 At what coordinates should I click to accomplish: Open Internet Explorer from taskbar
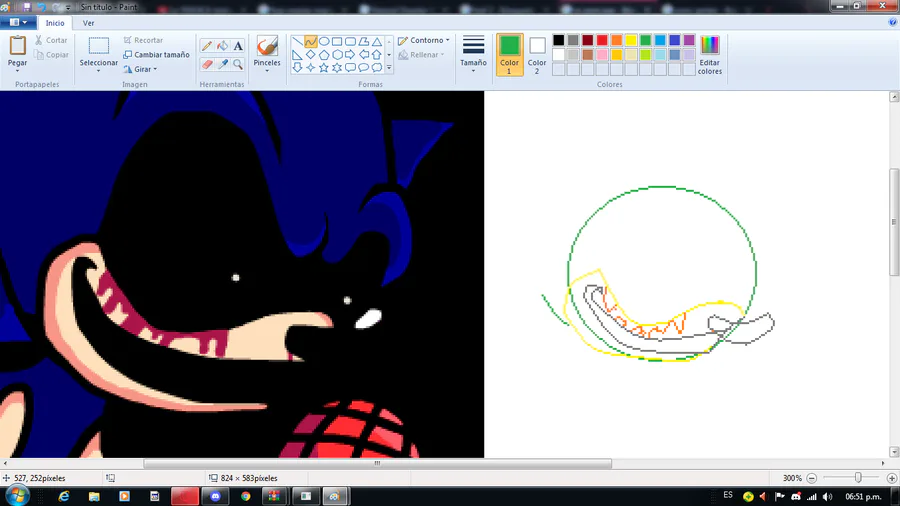pos(63,496)
